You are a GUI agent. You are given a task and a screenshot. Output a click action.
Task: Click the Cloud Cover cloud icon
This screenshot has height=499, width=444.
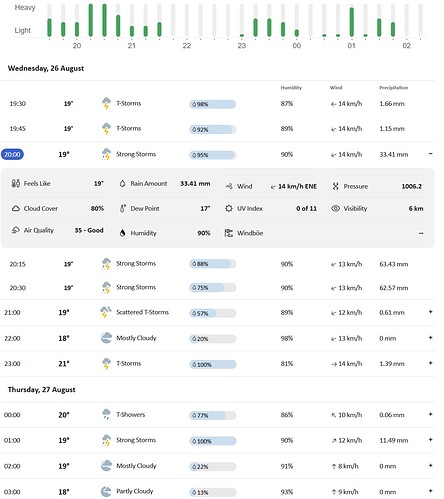pos(16,209)
